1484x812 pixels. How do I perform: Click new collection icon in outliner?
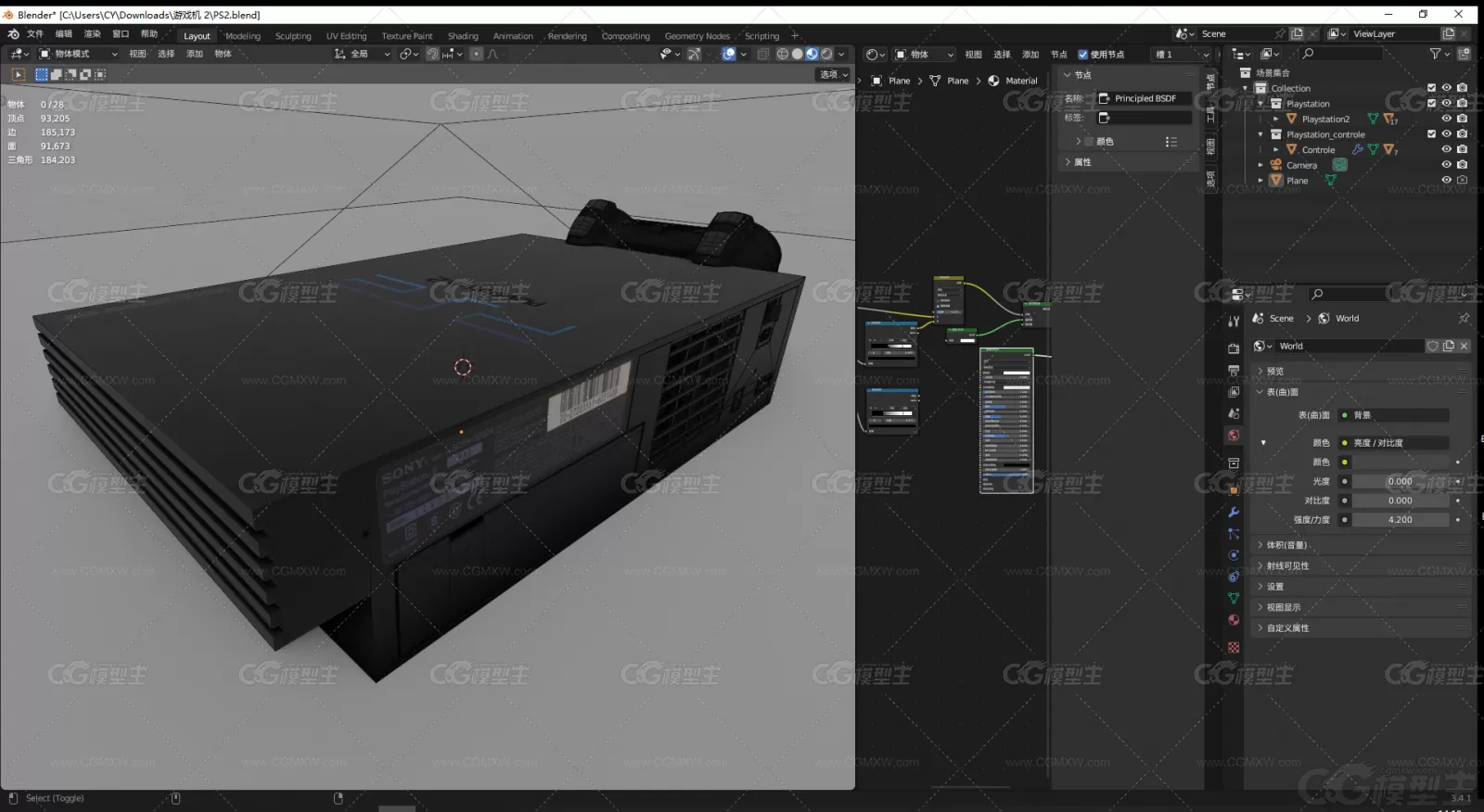pos(1465,54)
